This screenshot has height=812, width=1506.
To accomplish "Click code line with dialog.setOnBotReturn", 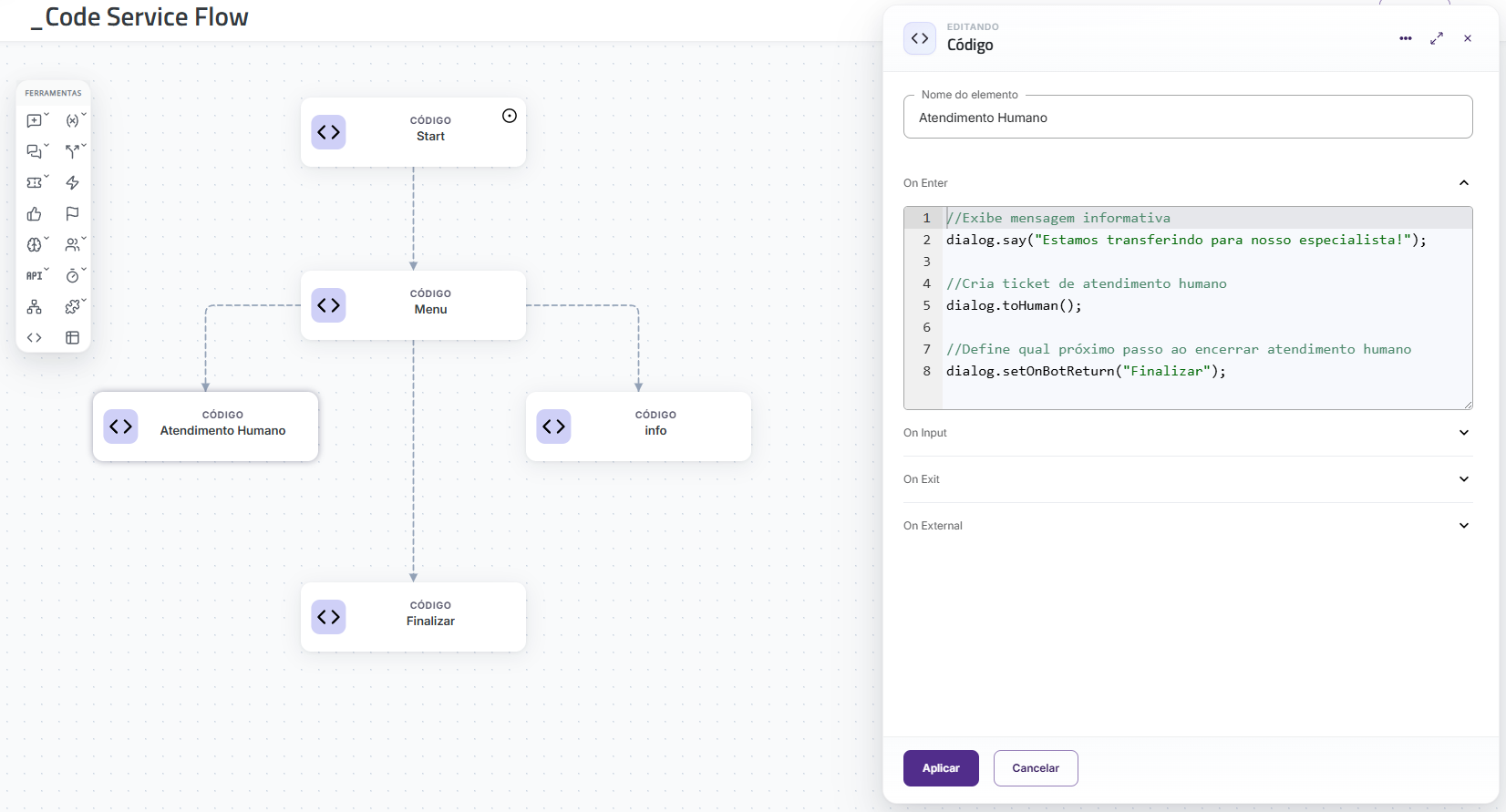I will point(1086,371).
